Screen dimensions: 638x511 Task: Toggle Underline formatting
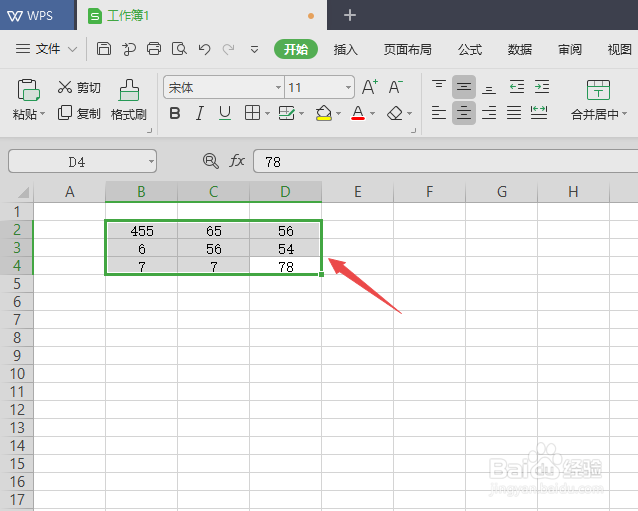pyautogui.click(x=225, y=113)
